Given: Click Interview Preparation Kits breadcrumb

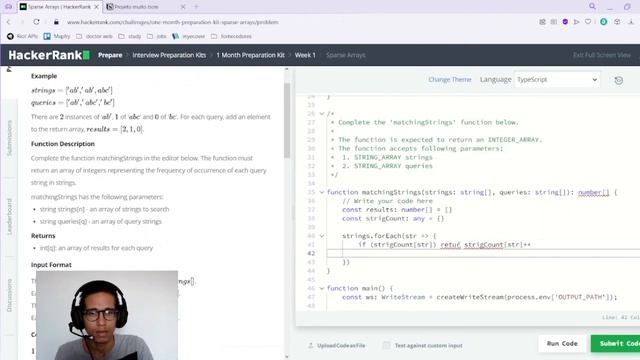Looking at the screenshot, I should (169, 55).
